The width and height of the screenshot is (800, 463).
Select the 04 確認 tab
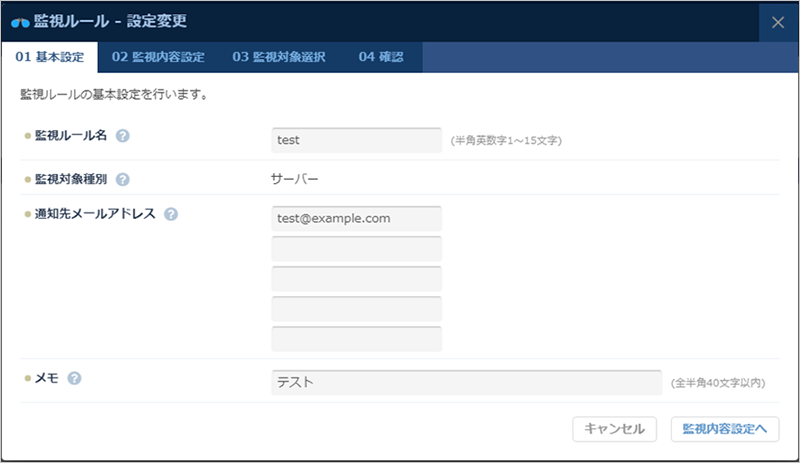pos(381,57)
